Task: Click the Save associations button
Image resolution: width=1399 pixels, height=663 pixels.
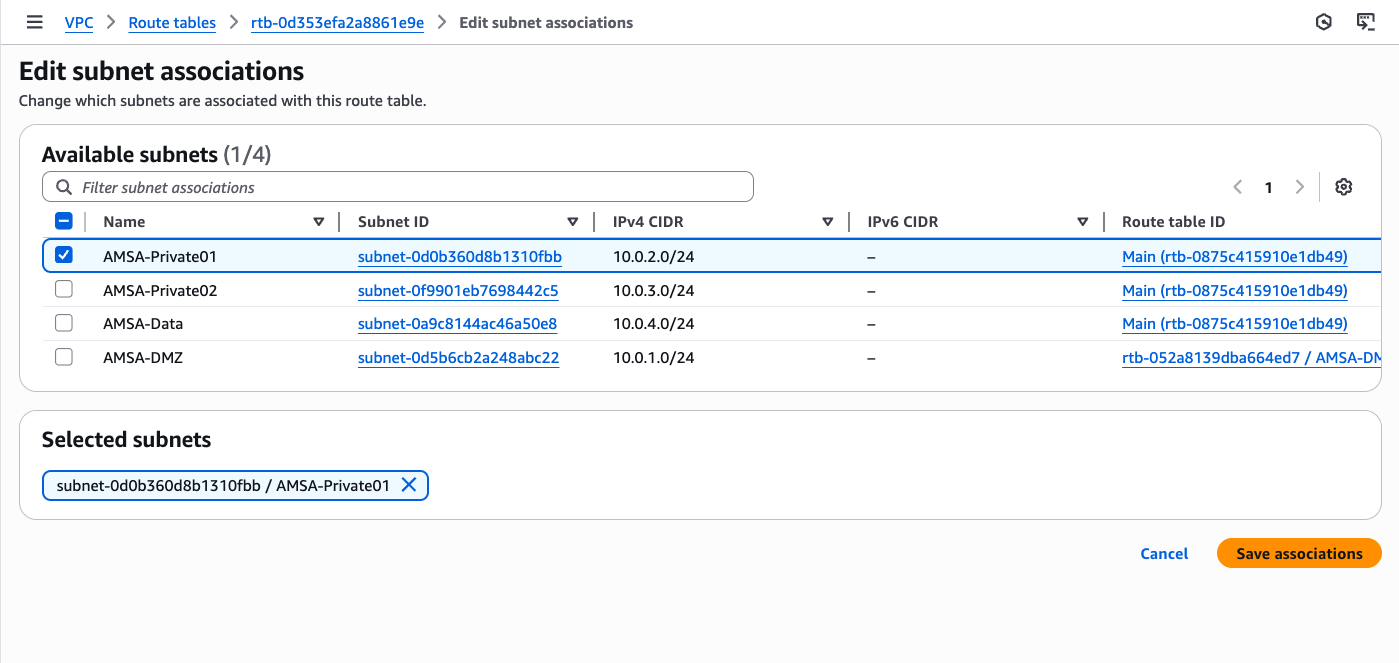Action: click(1299, 553)
